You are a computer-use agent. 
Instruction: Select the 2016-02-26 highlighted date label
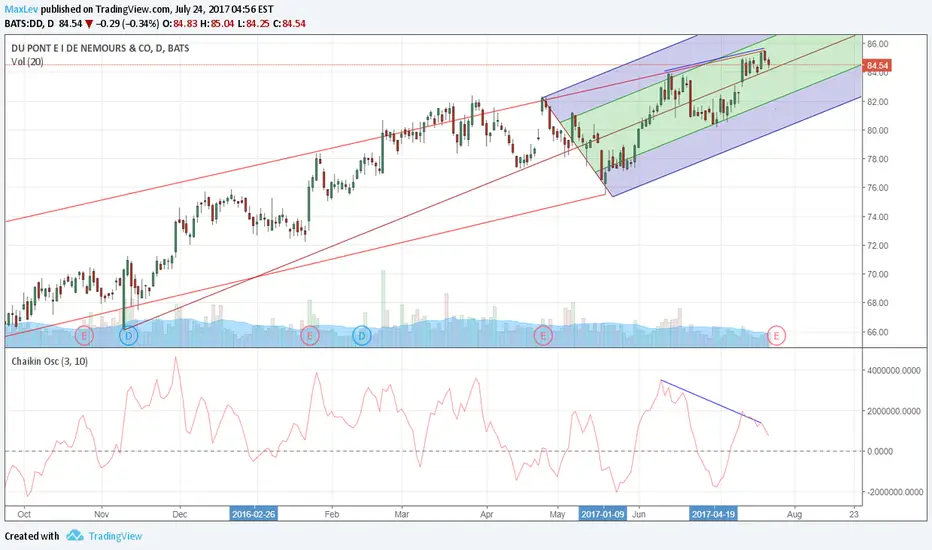254,514
